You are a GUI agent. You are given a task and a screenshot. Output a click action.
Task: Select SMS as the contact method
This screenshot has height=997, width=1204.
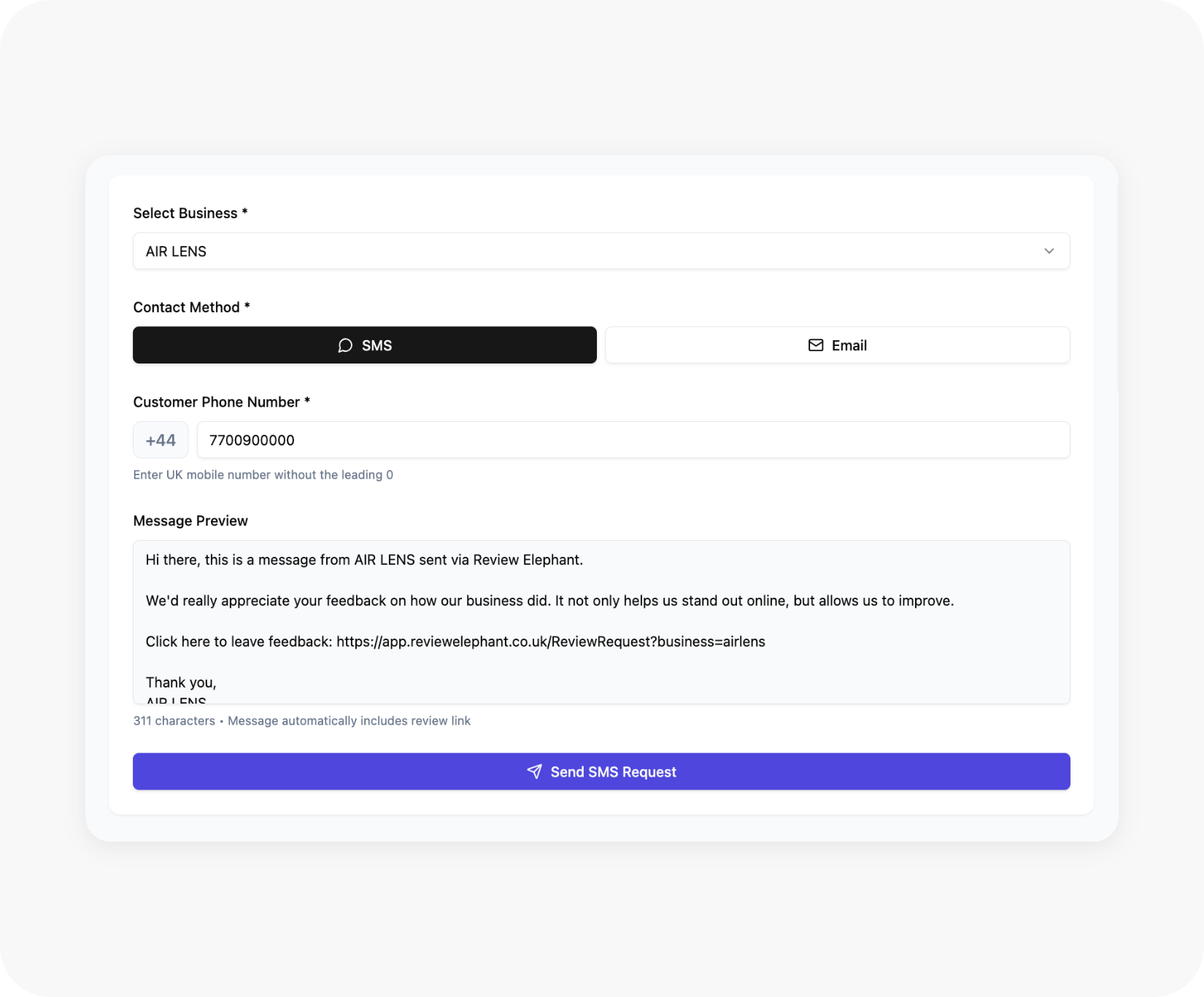coord(365,345)
